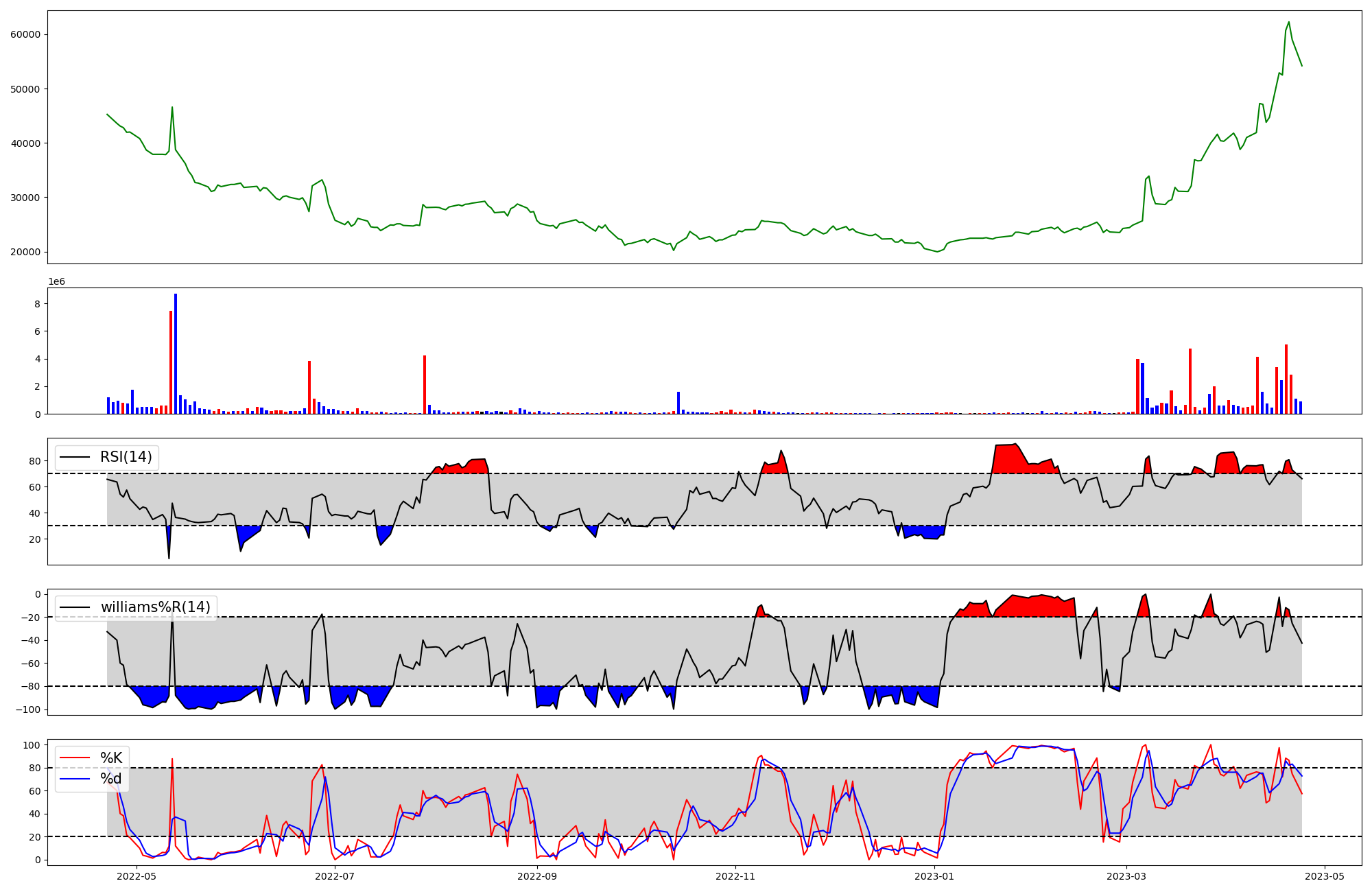The width and height of the screenshot is (1372, 892).
Task: Click the 20000 price axis label
Action: [25, 252]
